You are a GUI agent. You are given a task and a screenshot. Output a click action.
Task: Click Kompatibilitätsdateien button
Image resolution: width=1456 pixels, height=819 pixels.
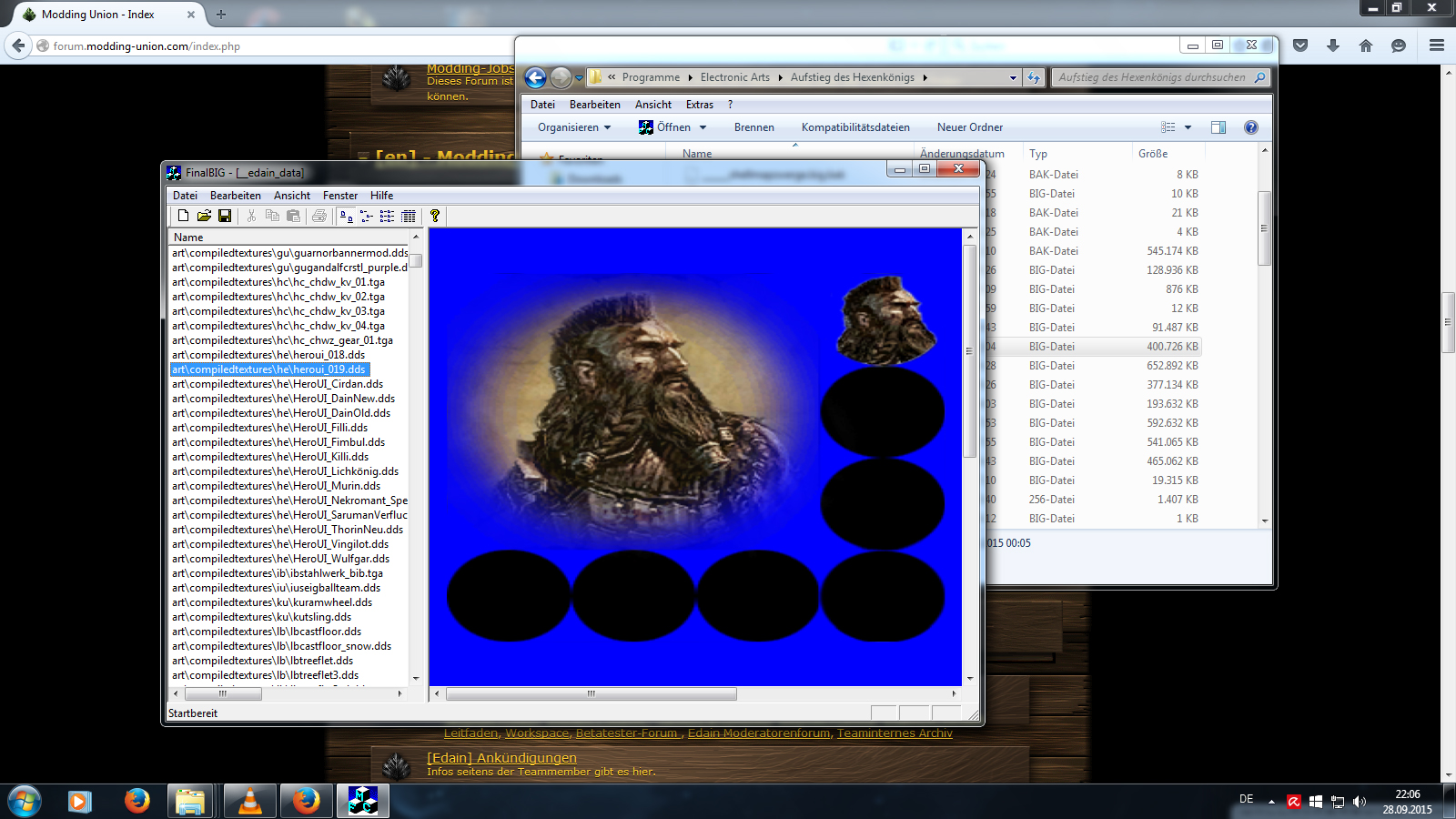tap(855, 127)
